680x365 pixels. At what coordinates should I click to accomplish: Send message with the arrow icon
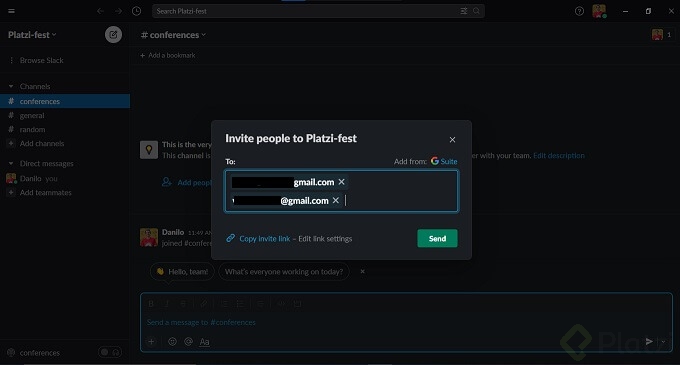tap(649, 342)
